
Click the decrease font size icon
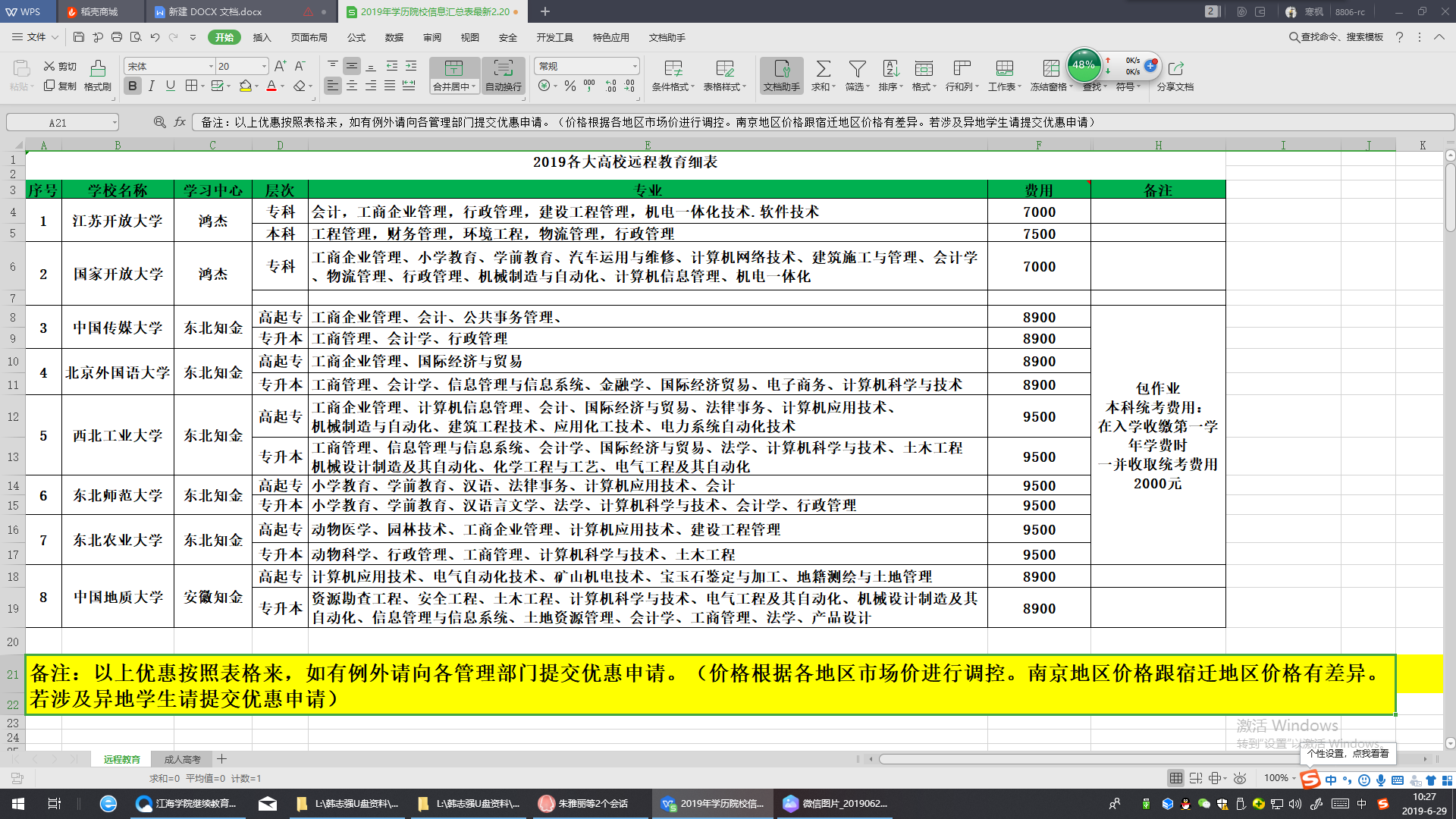(300, 66)
